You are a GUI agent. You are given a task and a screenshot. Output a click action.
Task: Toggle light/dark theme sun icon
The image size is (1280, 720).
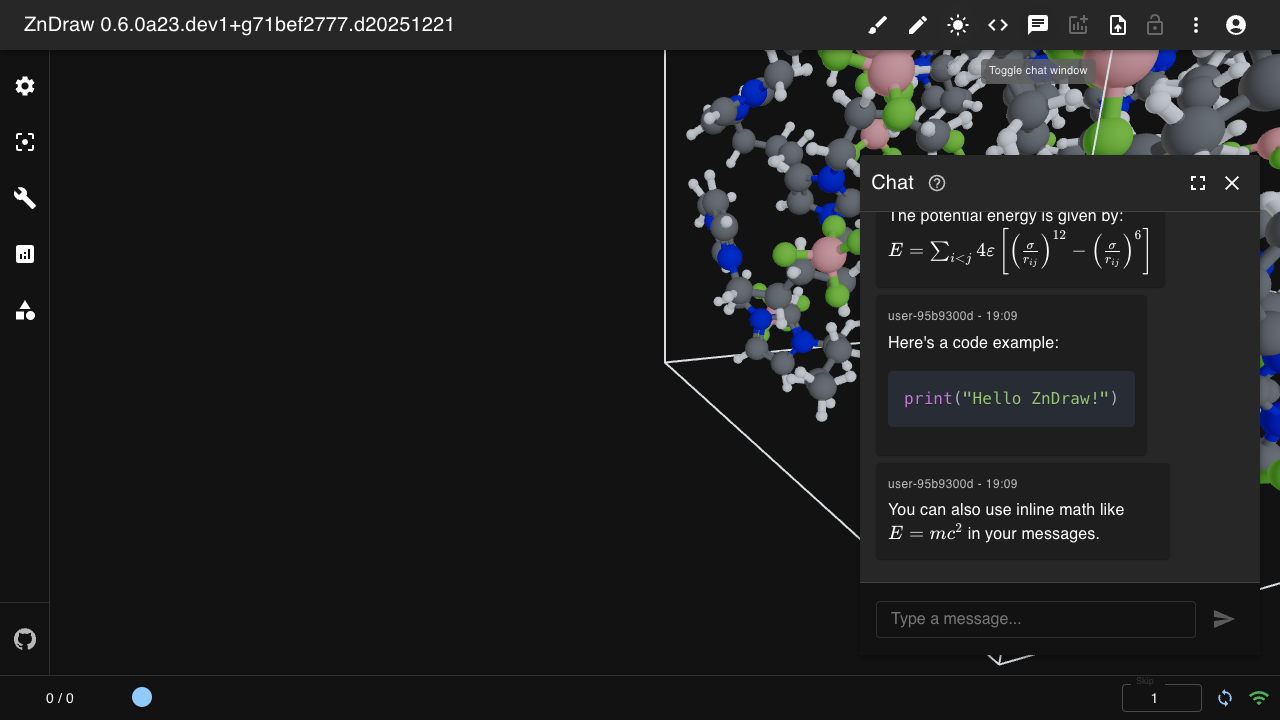(x=958, y=25)
